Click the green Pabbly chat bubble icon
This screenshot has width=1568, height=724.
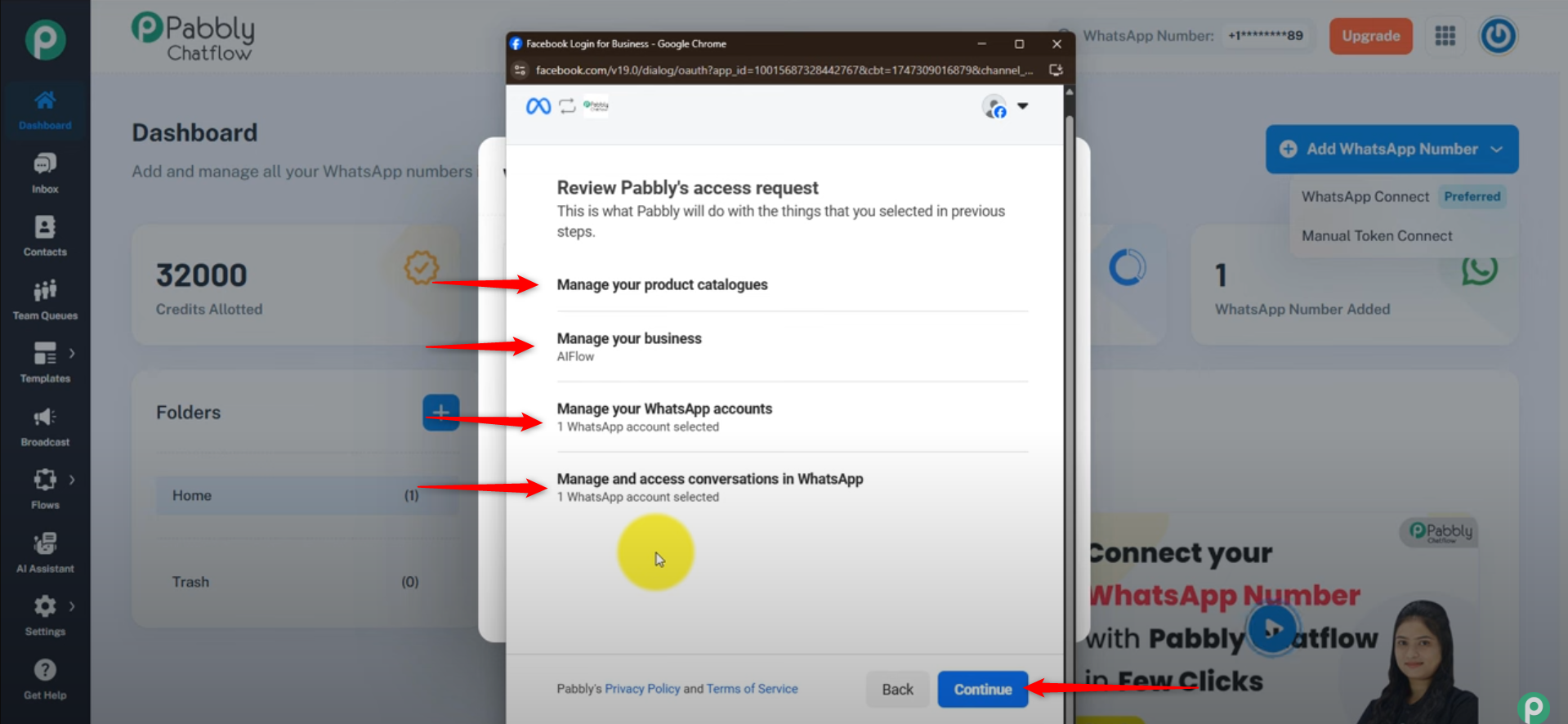tap(1534, 707)
